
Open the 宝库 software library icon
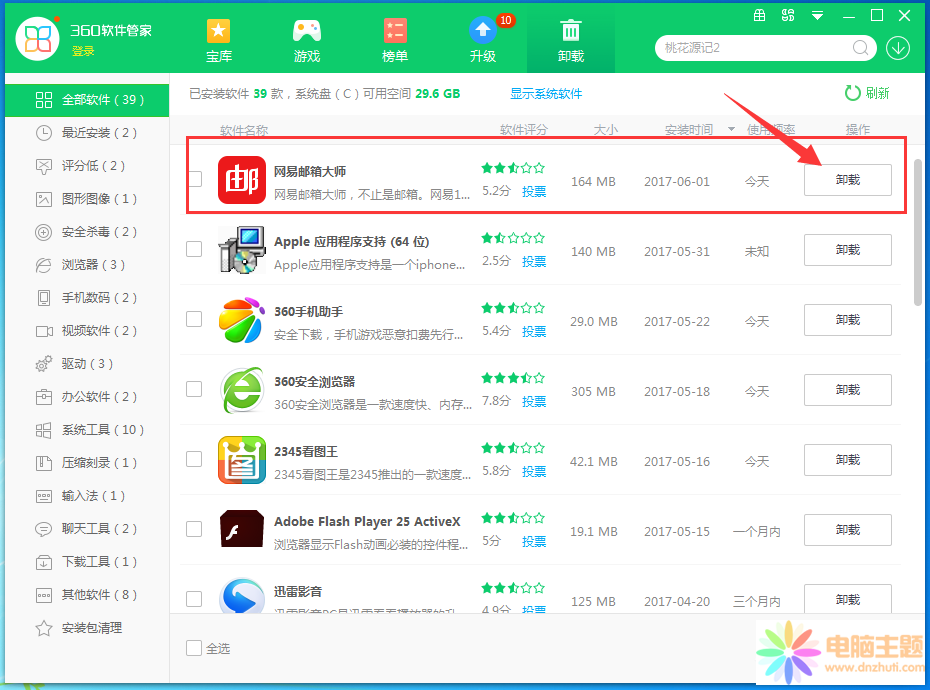[x=218, y=31]
